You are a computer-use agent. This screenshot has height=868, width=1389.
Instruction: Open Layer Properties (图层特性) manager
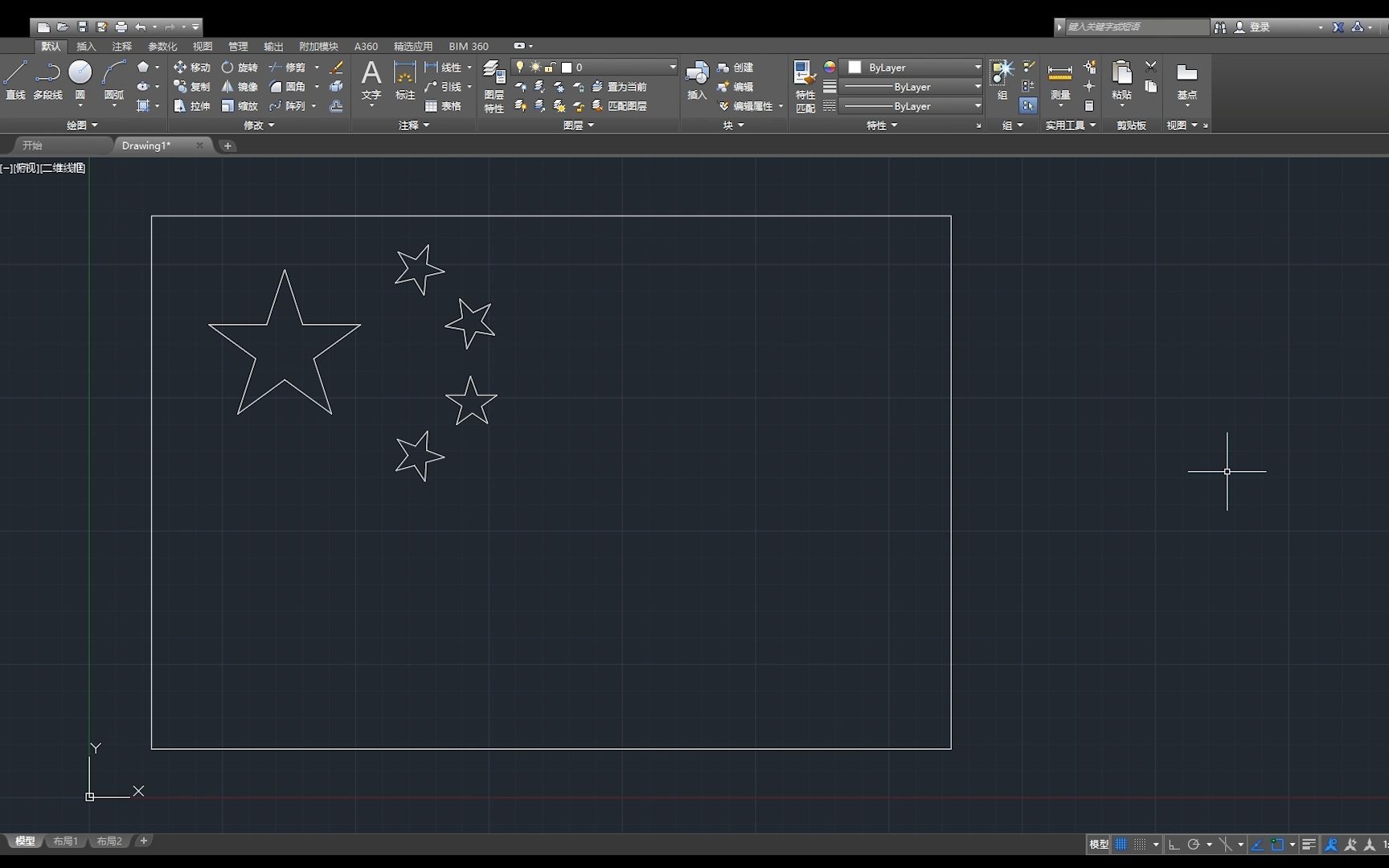click(x=494, y=87)
